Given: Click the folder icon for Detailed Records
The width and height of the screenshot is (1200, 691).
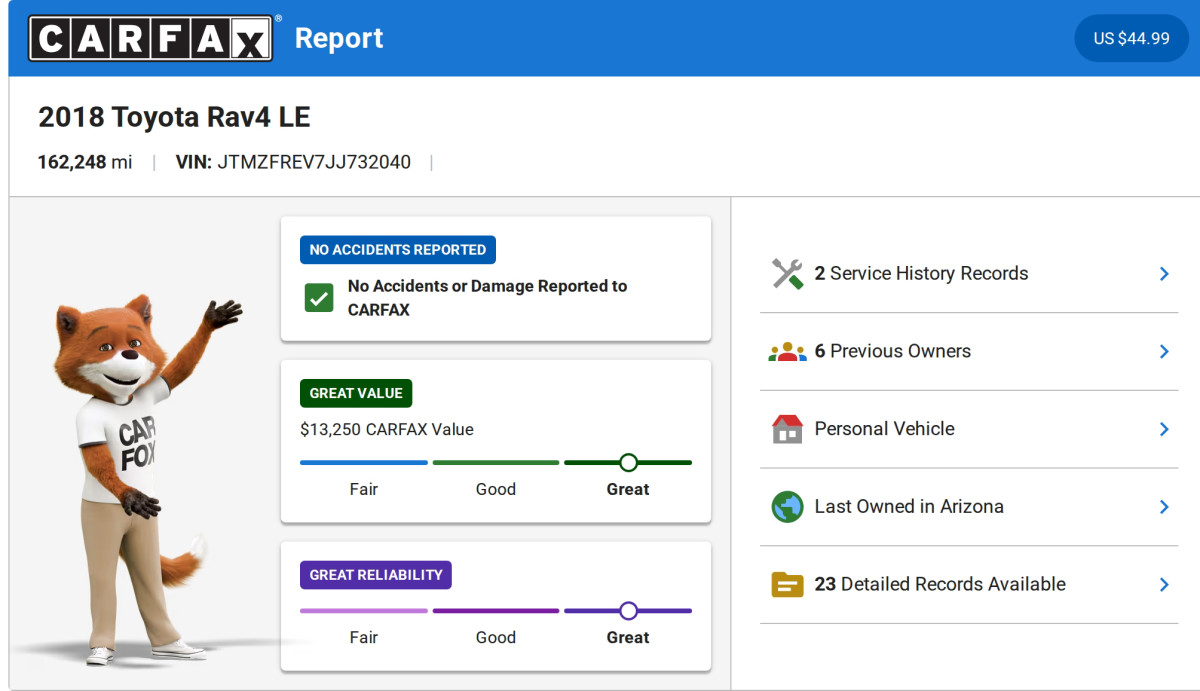Looking at the screenshot, I should pyautogui.click(x=788, y=584).
